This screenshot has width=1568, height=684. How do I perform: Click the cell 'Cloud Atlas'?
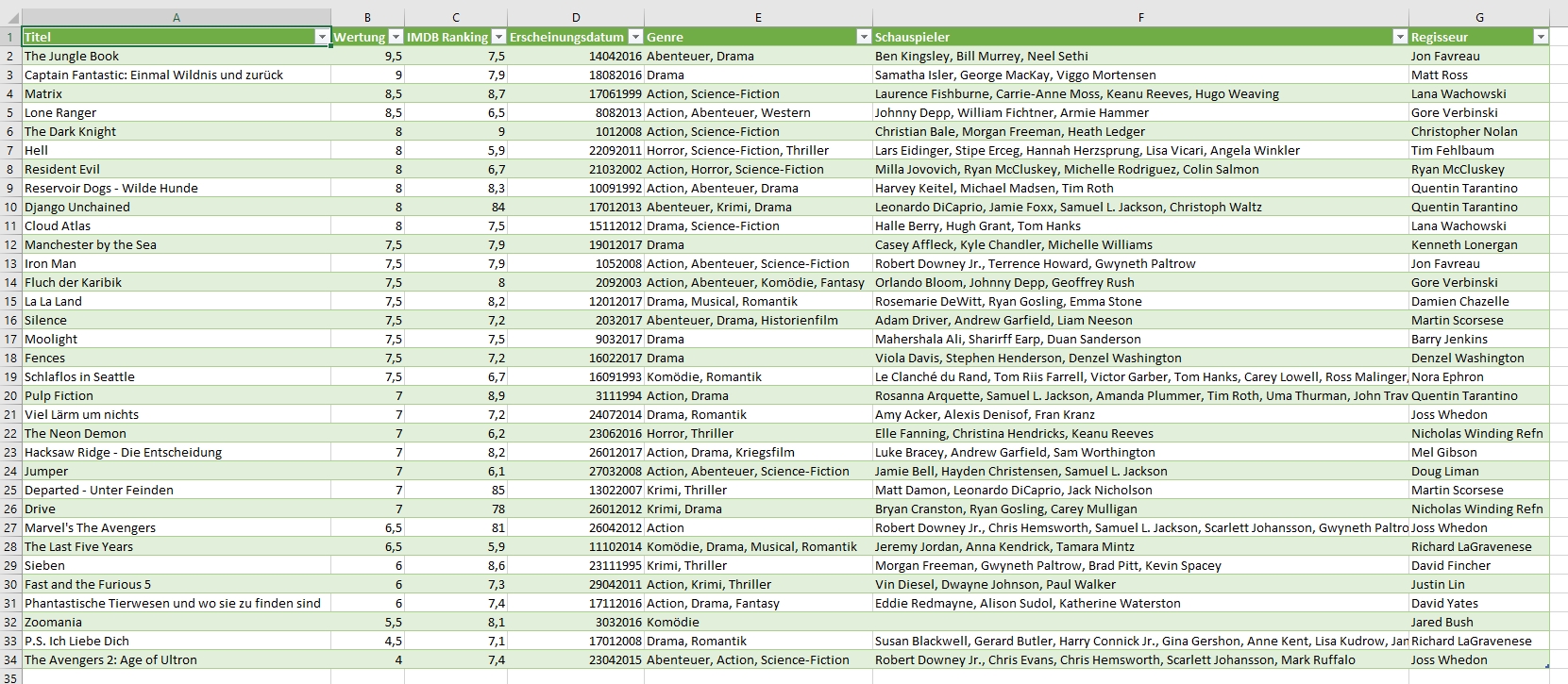tap(177, 225)
